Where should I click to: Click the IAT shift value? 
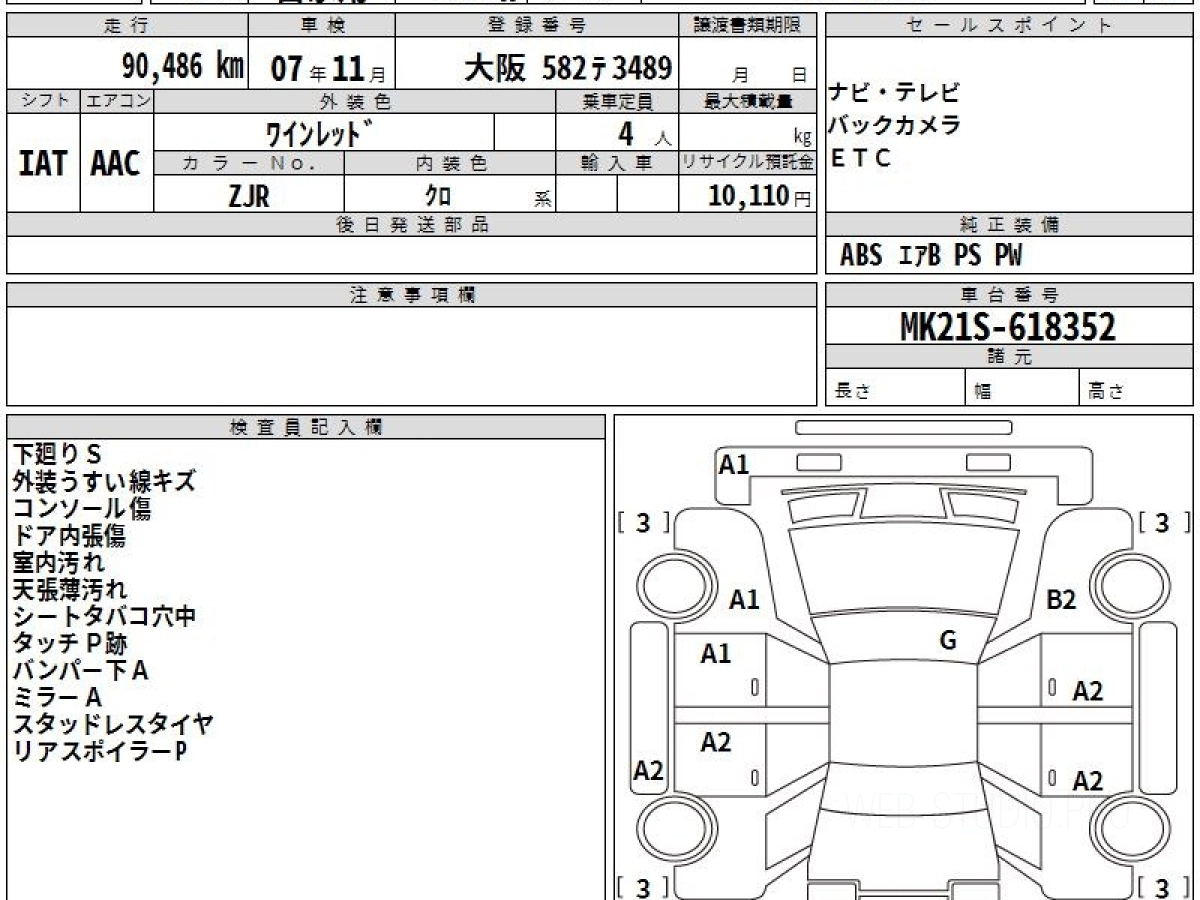click(42, 163)
